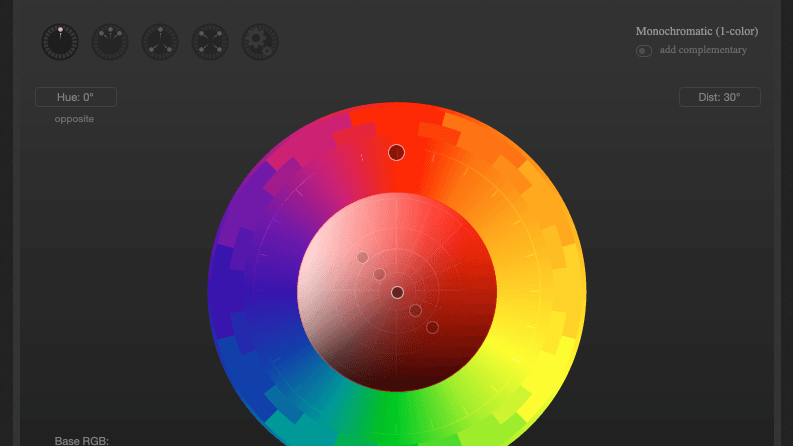The width and height of the screenshot is (793, 446).
Task: Select the Monochromatic one-color scheme icon
Action: coord(60,42)
